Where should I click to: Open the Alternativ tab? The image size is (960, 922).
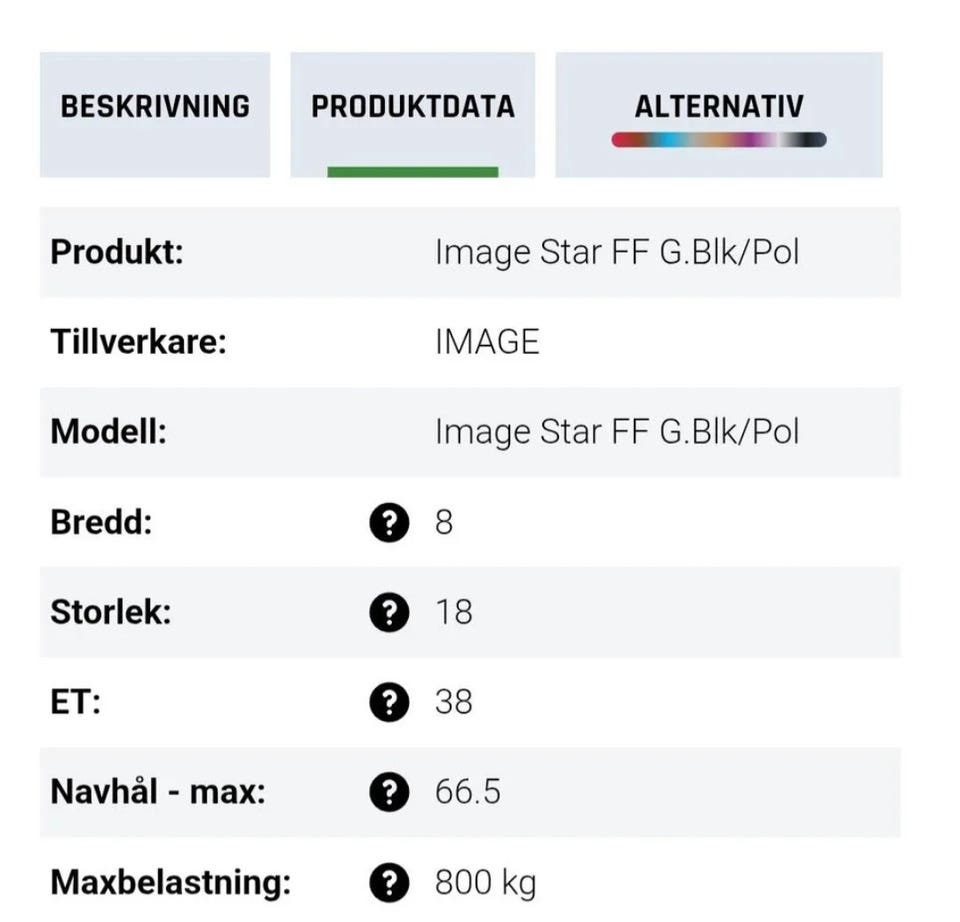718,107
